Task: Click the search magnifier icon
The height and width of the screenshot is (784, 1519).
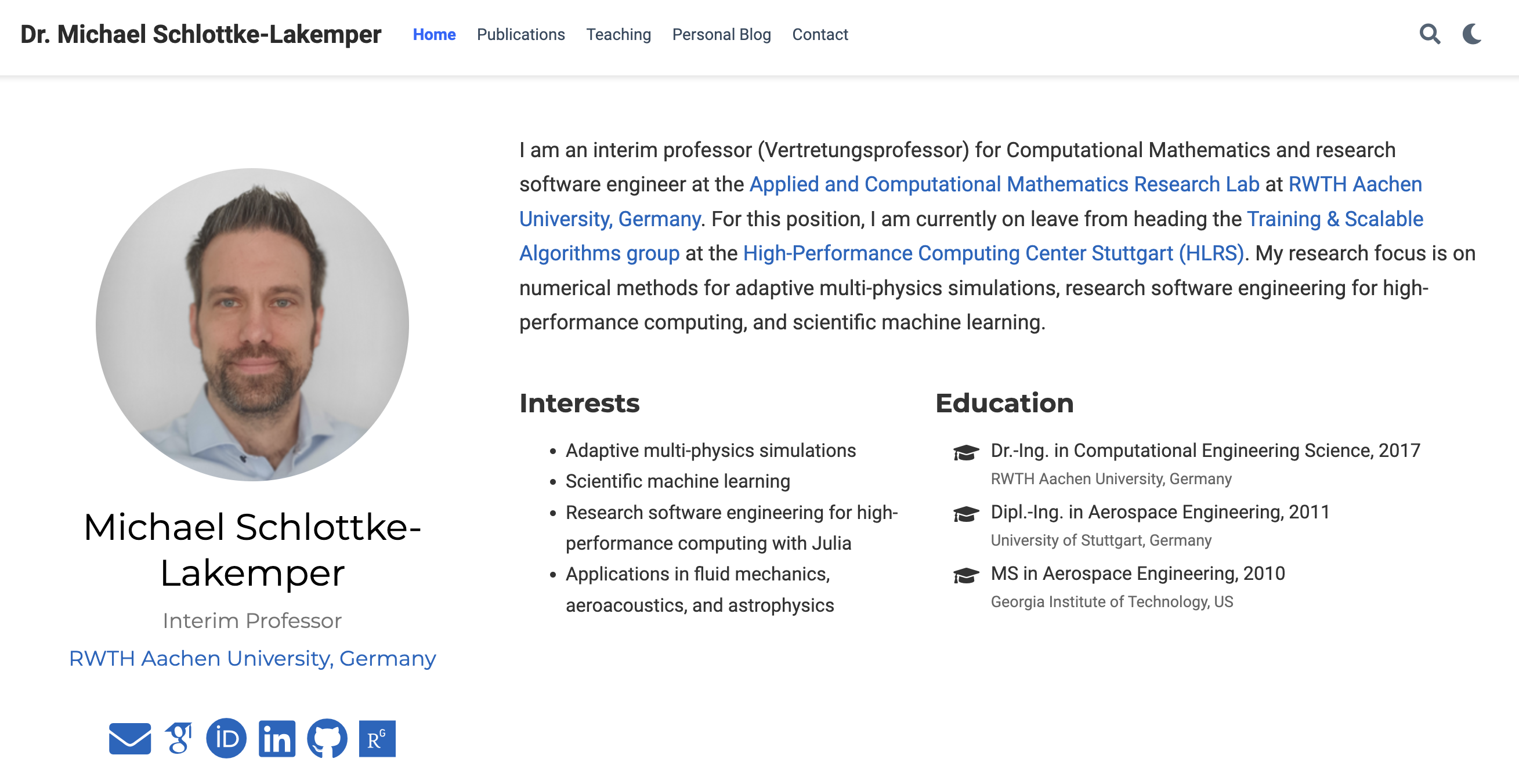Action: pos(1430,34)
